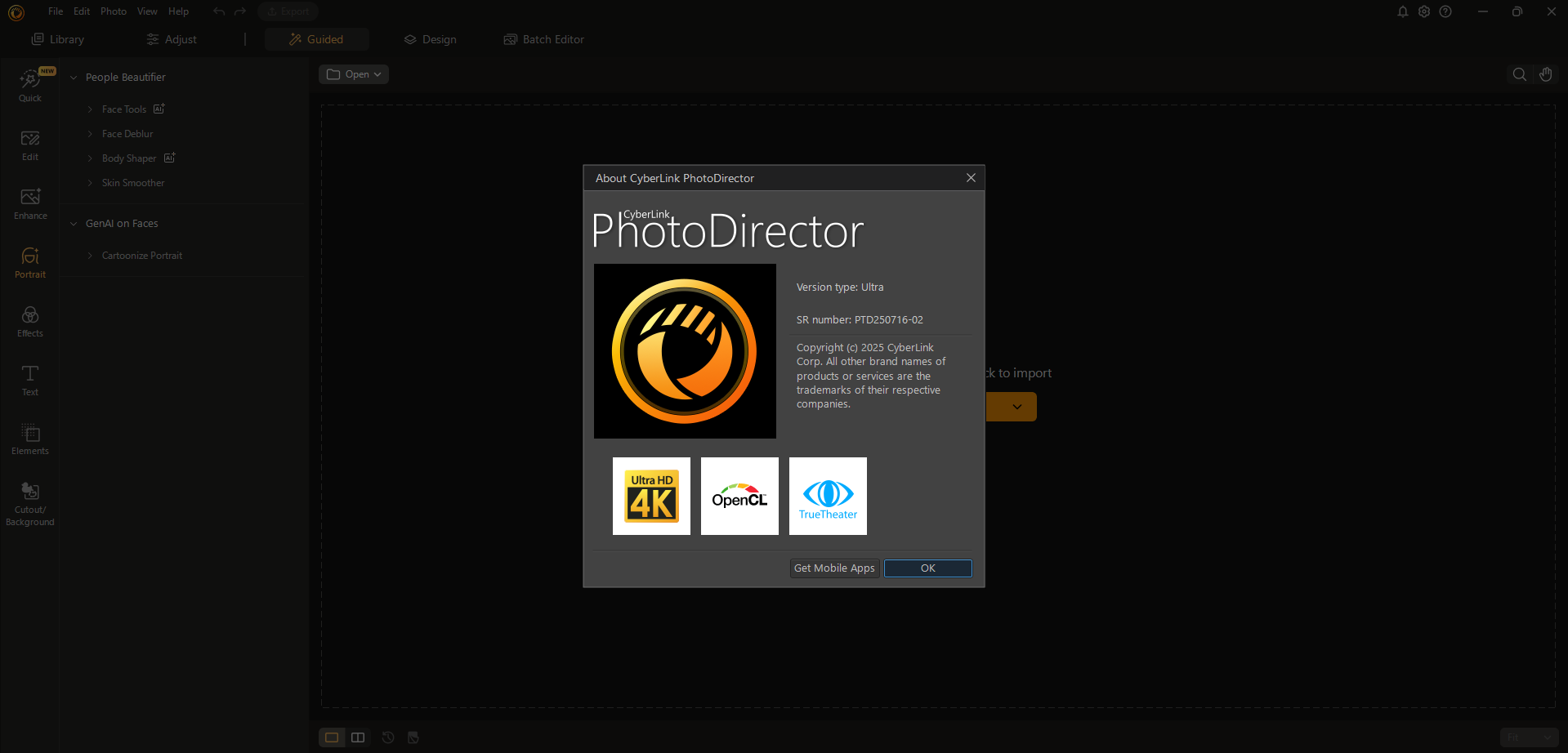
Task: Switch to the Batch Editor tab
Action: (x=544, y=39)
